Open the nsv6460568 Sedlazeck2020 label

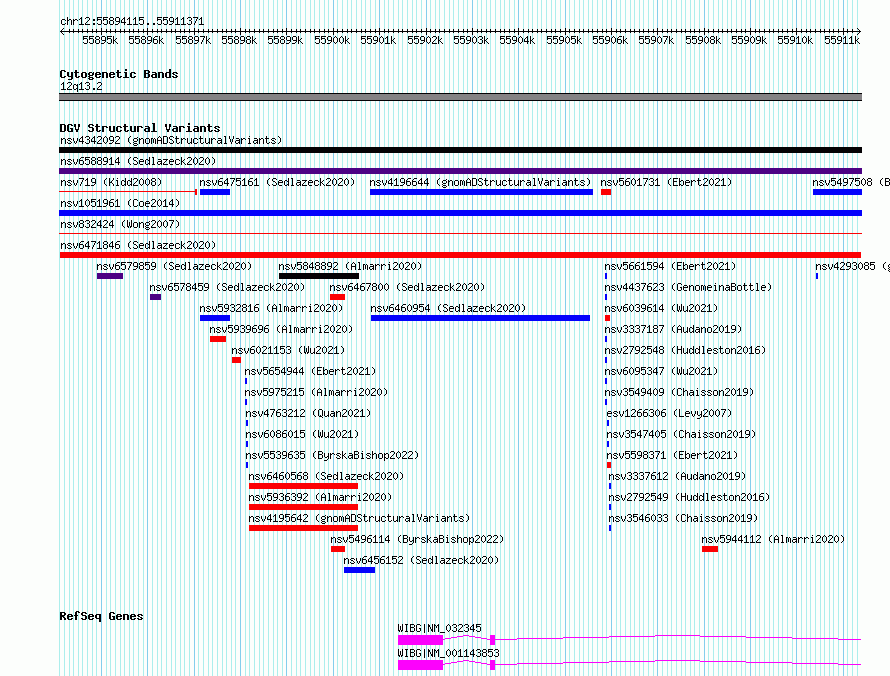[x=326, y=476]
